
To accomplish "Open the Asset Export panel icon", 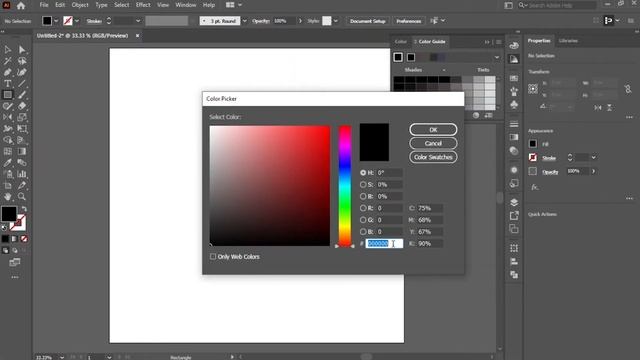I will pos(514,216).
